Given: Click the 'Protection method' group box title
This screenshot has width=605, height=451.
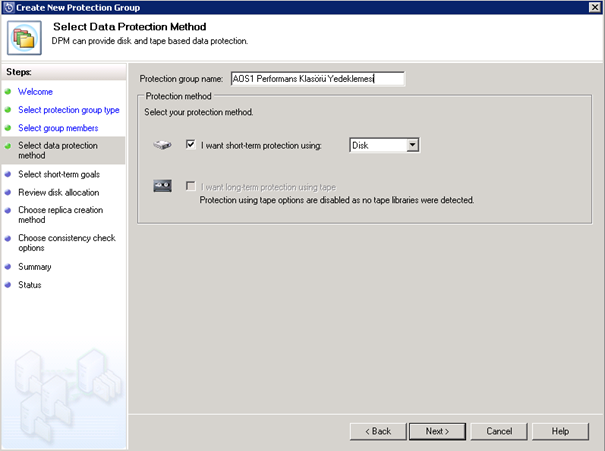Looking at the screenshot, I should click(179, 96).
